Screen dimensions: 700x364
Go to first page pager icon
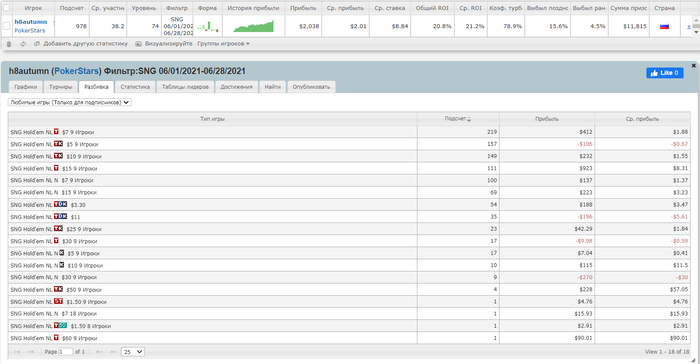(x=17, y=352)
